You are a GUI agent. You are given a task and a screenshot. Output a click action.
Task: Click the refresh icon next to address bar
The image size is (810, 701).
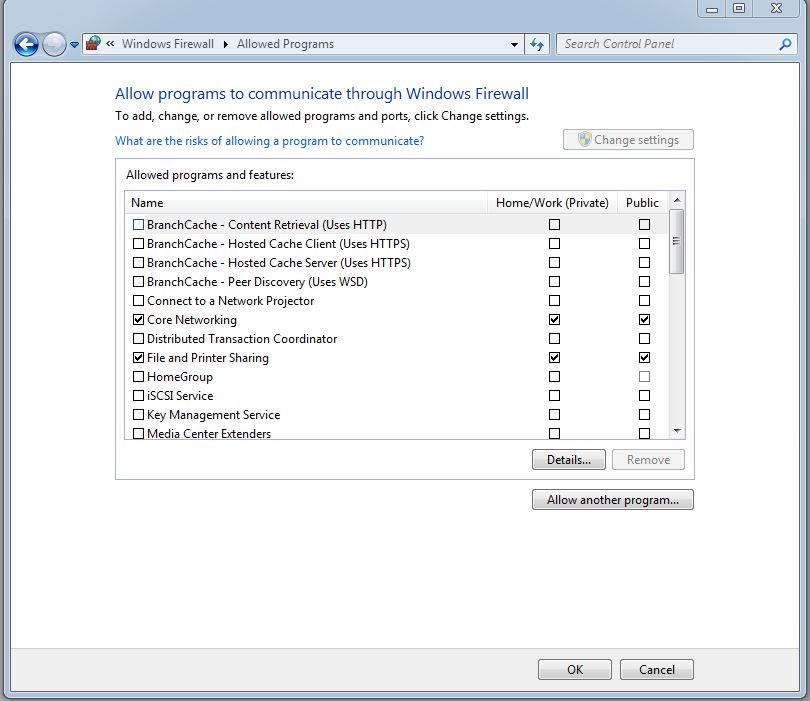(537, 44)
